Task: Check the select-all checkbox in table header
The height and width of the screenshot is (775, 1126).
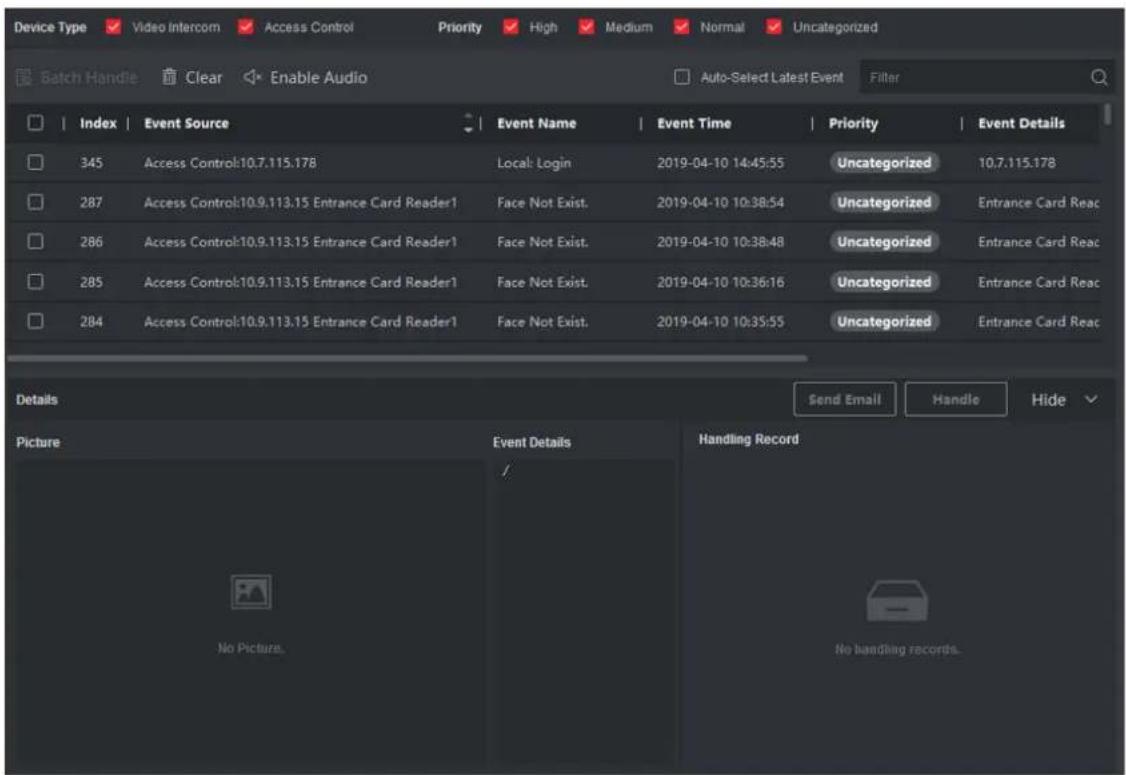Action: [x=35, y=123]
